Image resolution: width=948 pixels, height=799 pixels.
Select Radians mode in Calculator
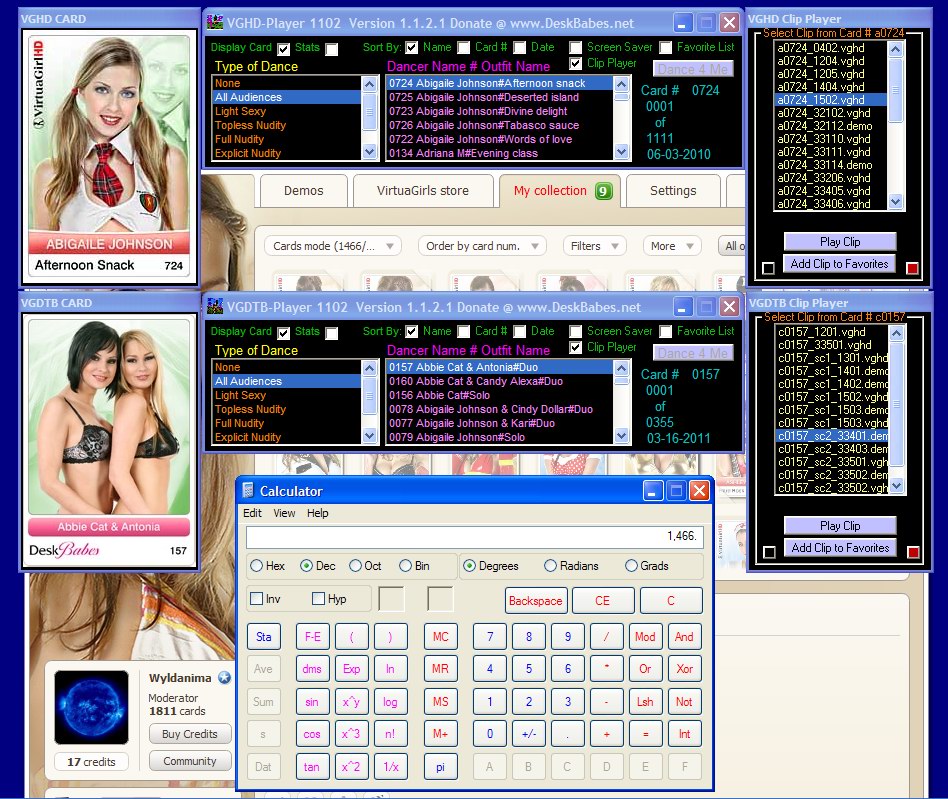pos(550,566)
